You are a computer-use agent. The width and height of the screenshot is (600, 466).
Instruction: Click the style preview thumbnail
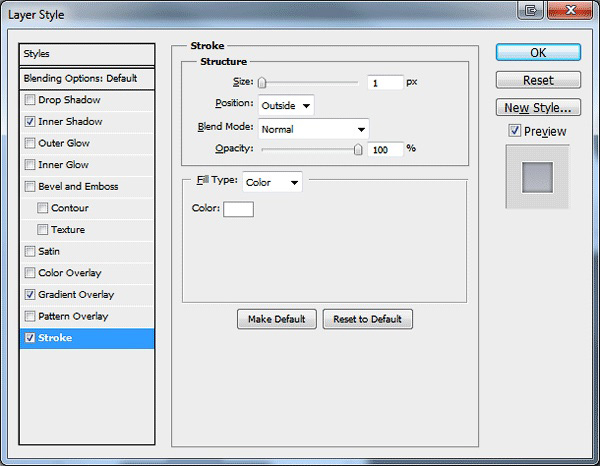(x=538, y=177)
